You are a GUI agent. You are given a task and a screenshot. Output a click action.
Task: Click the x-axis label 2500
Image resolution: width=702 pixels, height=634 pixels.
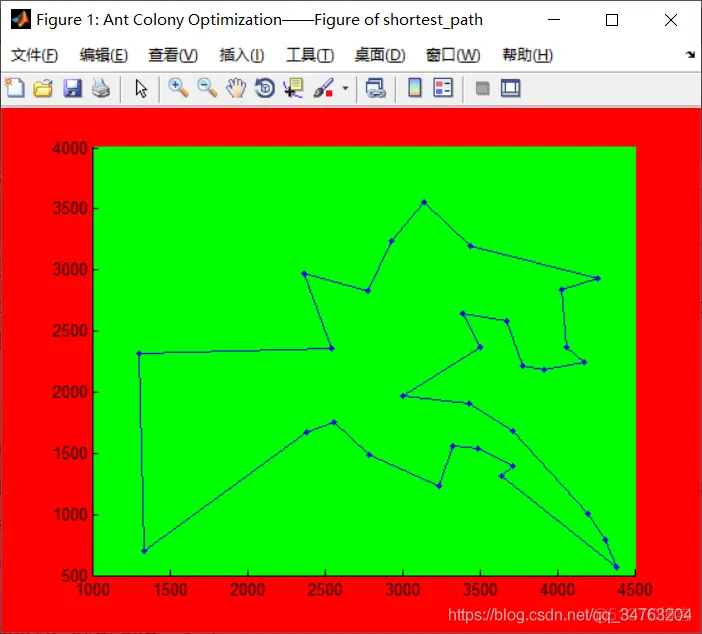click(325, 589)
